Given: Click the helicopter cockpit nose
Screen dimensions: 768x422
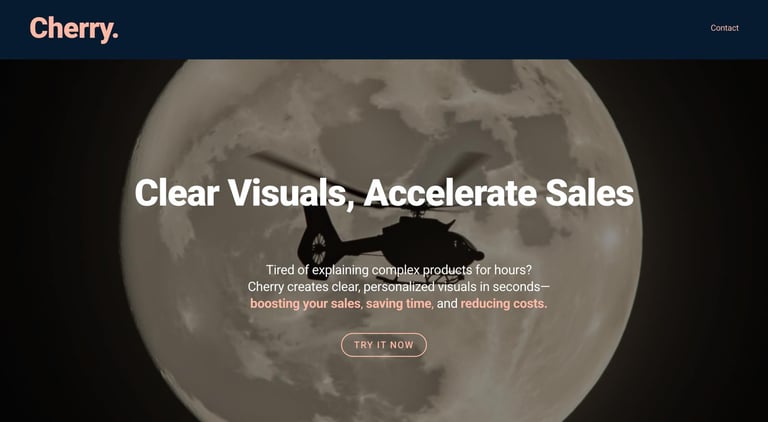Looking at the screenshot, I should point(473,255).
